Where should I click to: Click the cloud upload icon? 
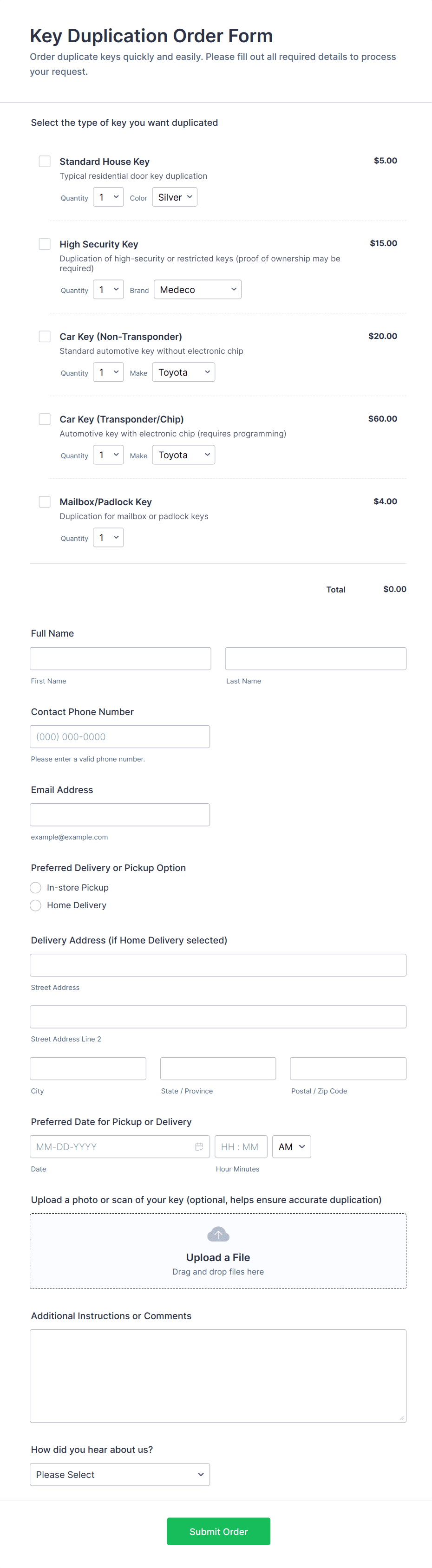coord(218,1235)
